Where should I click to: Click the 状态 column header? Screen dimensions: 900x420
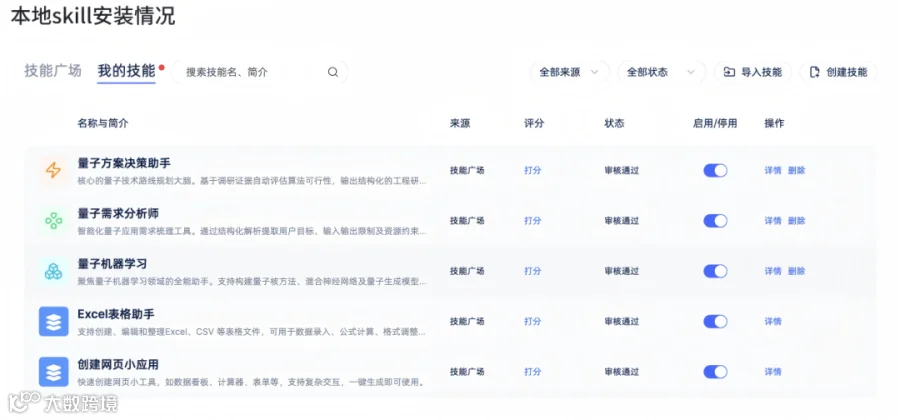(614, 123)
